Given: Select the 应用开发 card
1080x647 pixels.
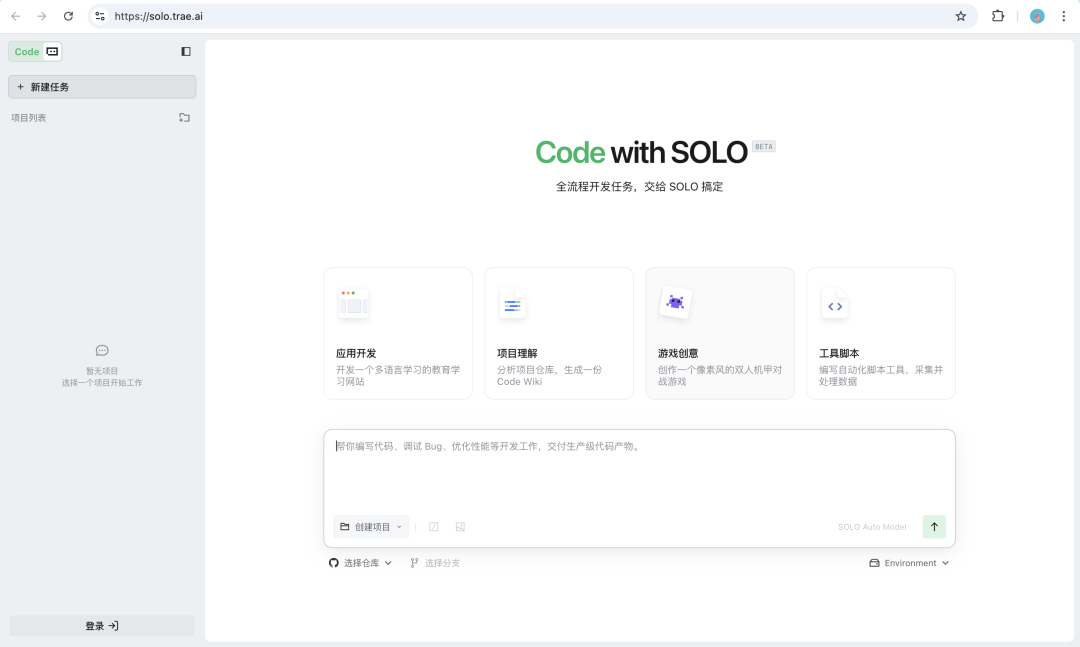Looking at the screenshot, I should [398, 333].
